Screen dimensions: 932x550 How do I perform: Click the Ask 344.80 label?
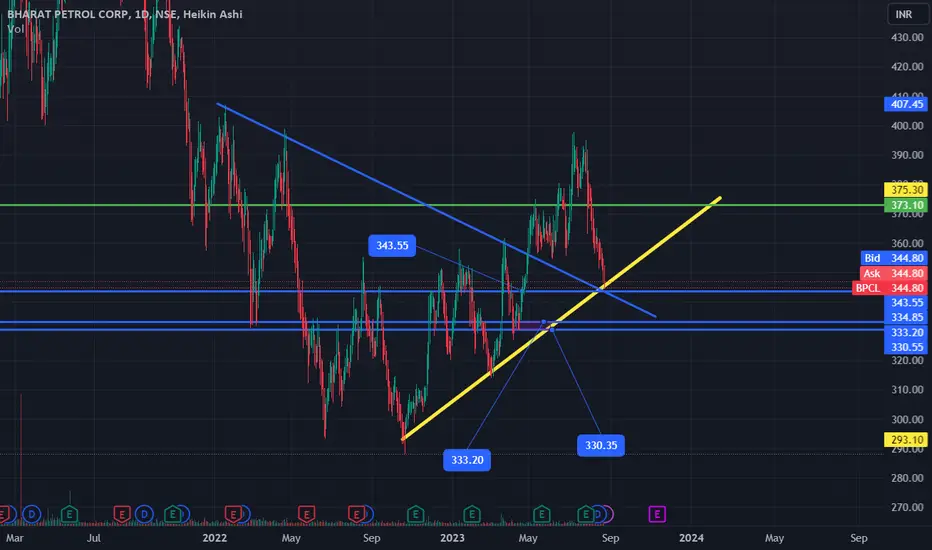click(x=894, y=274)
